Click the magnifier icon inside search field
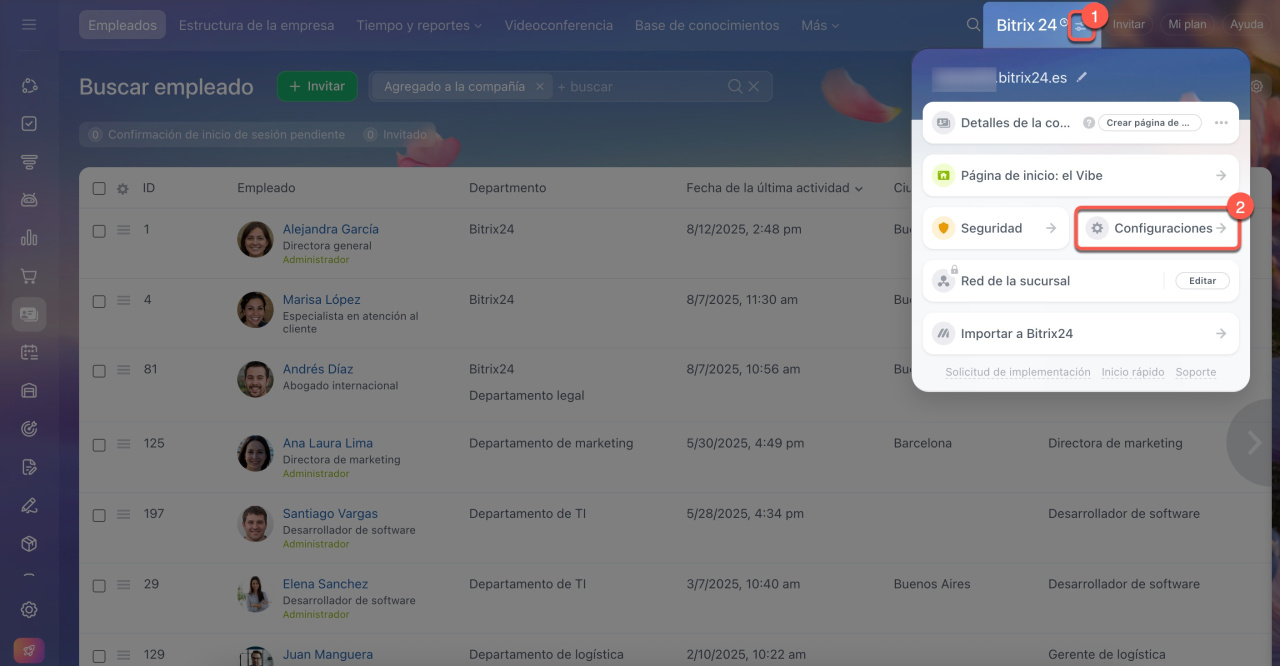This screenshot has width=1280, height=666. (735, 87)
